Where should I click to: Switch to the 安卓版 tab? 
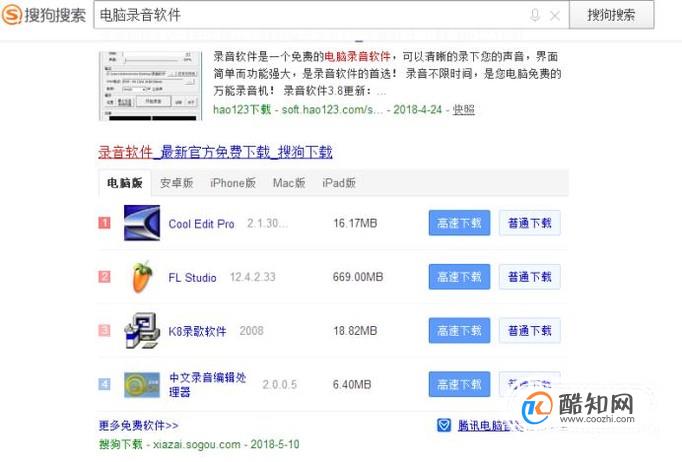coord(177,183)
